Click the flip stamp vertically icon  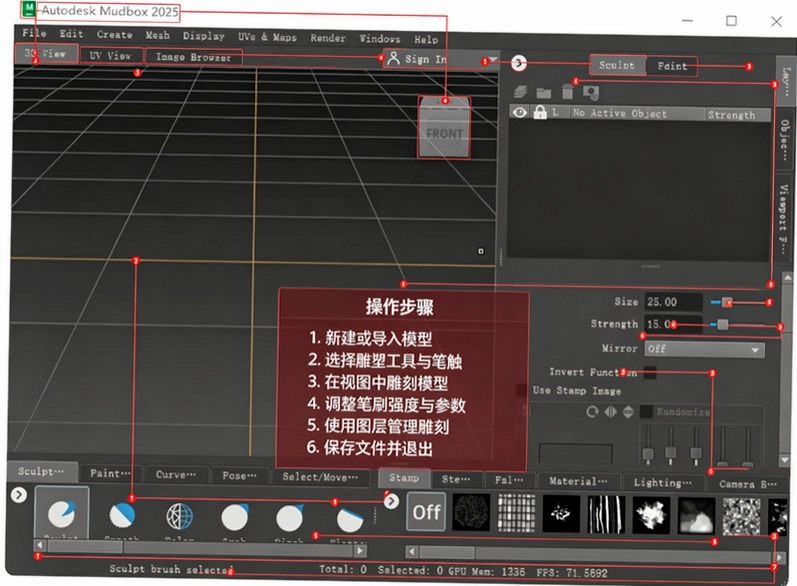click(x=628, y=412)
